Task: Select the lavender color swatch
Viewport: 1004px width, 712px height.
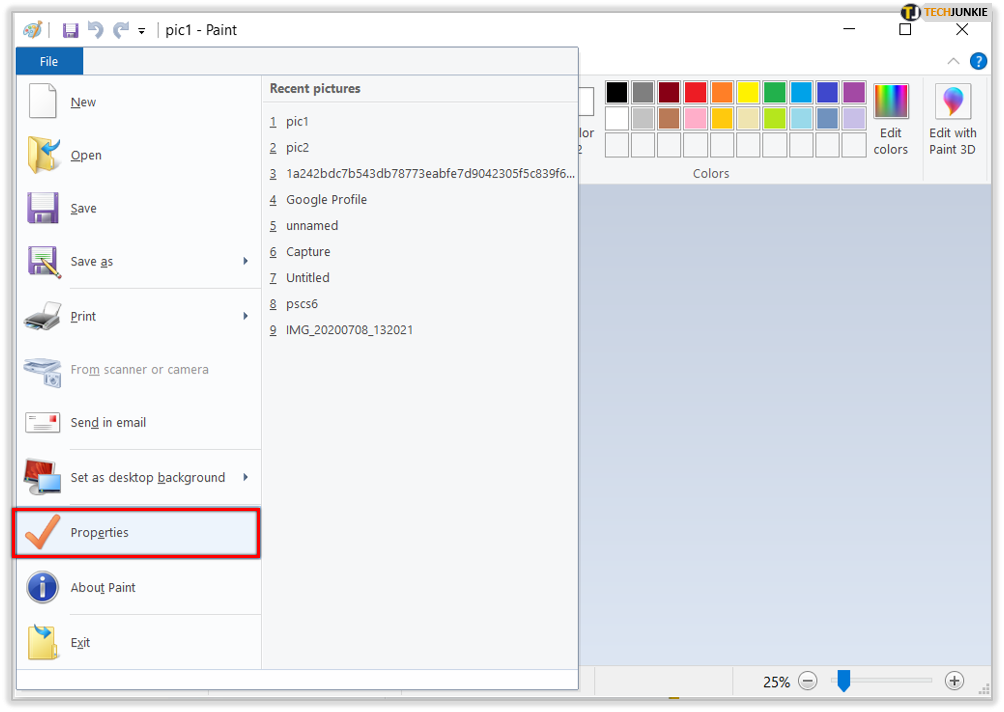Action: 854,118
